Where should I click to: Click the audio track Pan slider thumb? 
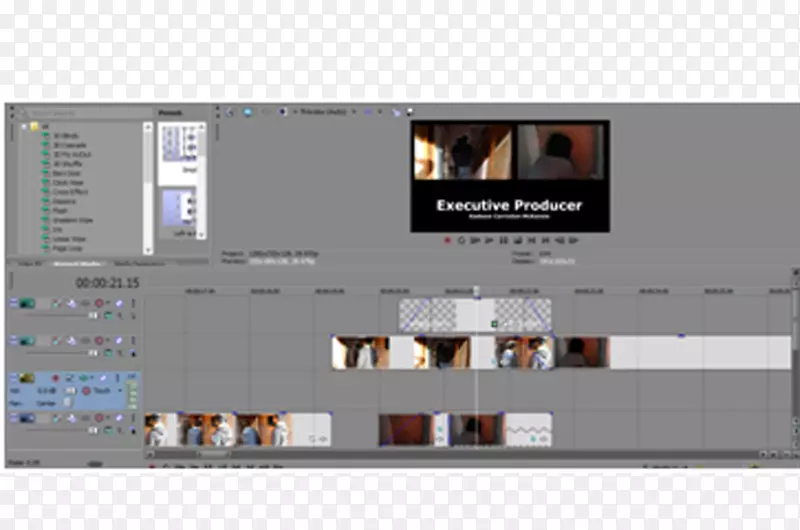(68, 403)
